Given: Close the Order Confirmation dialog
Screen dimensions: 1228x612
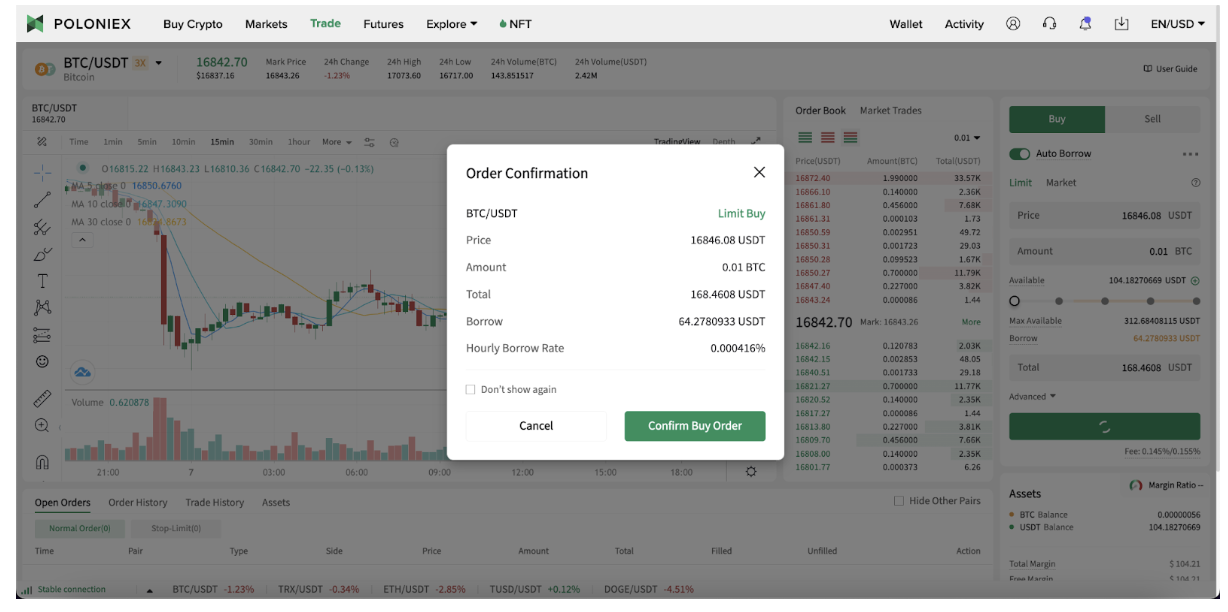Looking at the screenshot, I should click(759, 172).
